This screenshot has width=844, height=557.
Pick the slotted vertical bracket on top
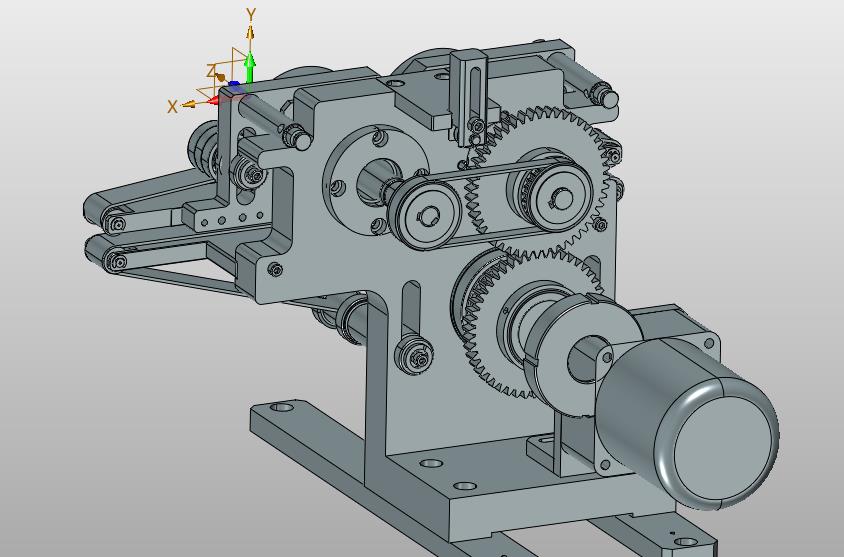469,97
